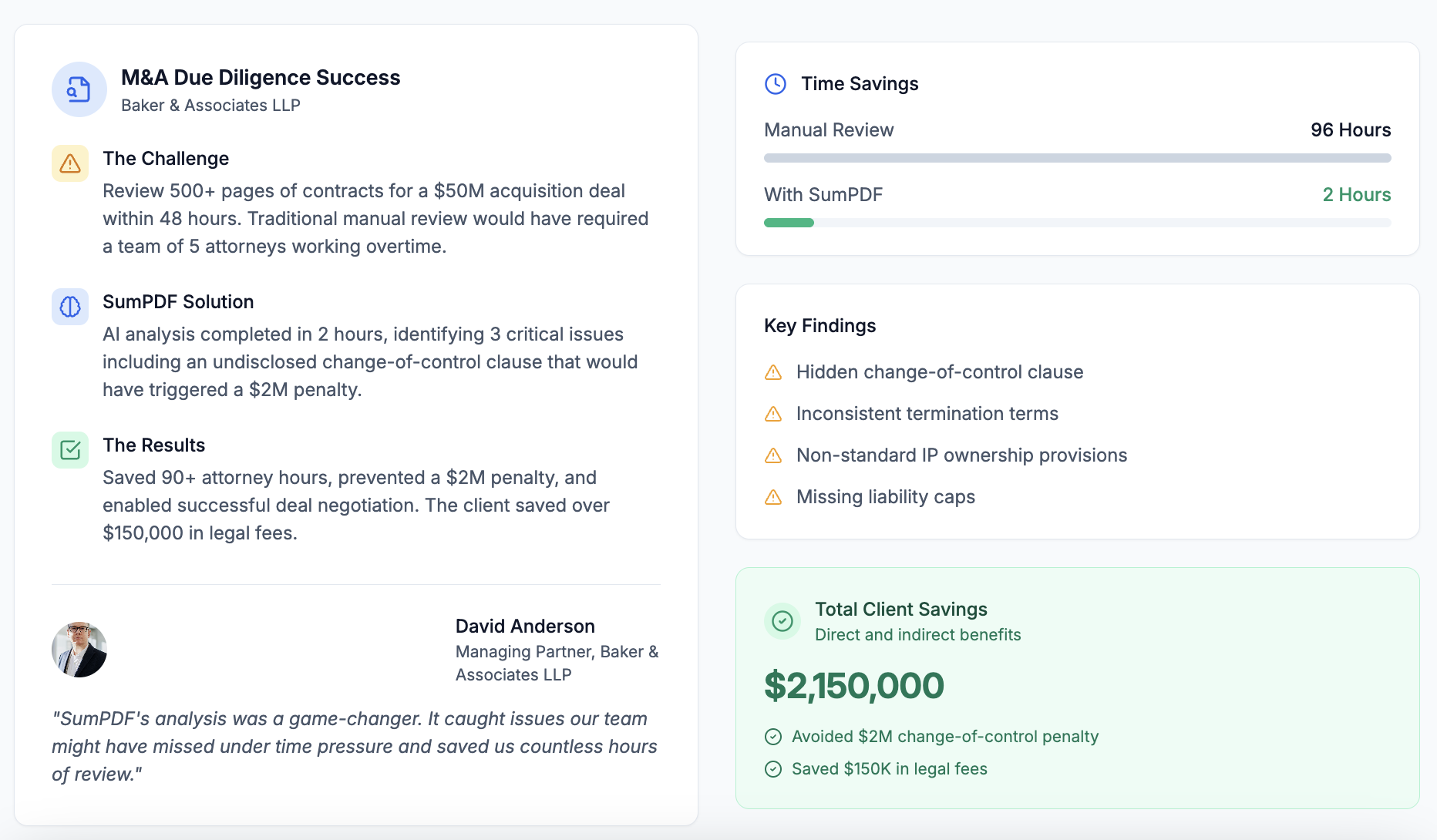1437x840 pixels.
Task: Click David Anderson's profile photo
Action: point(79,650)
